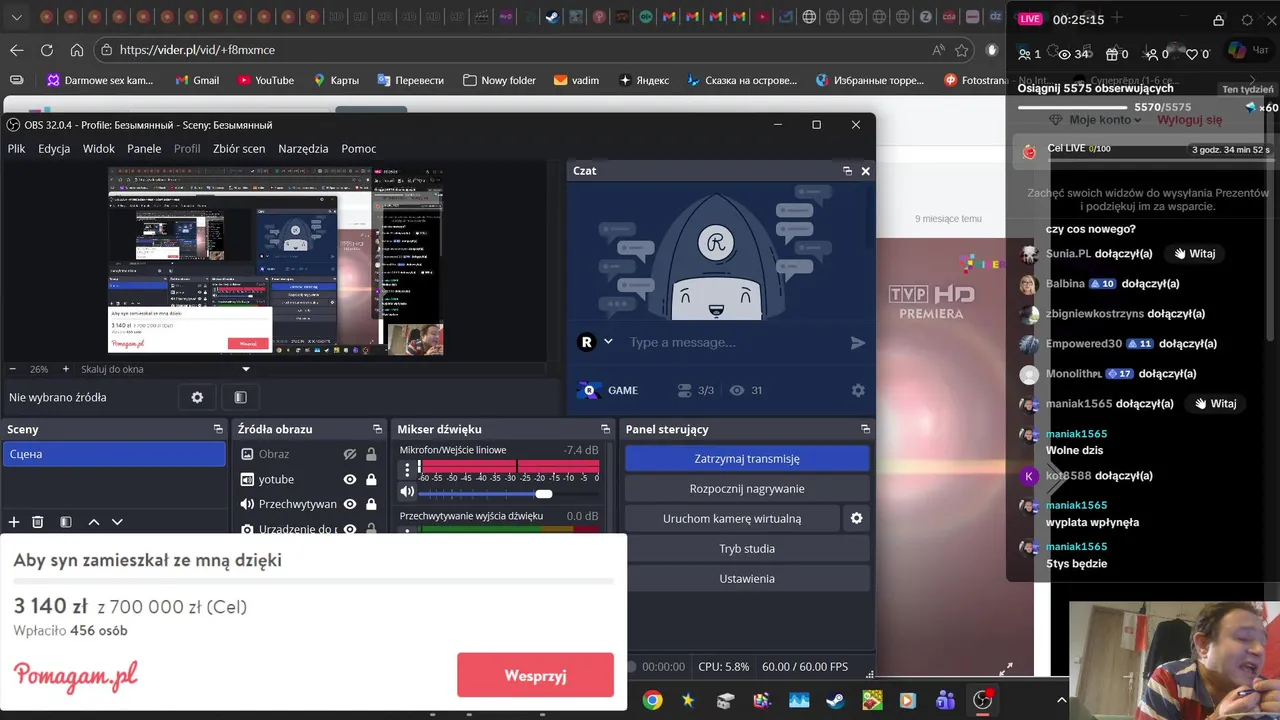Add a new scene with plus icon
This screenshot has height=720, width=1280.
tap(14, 522)
